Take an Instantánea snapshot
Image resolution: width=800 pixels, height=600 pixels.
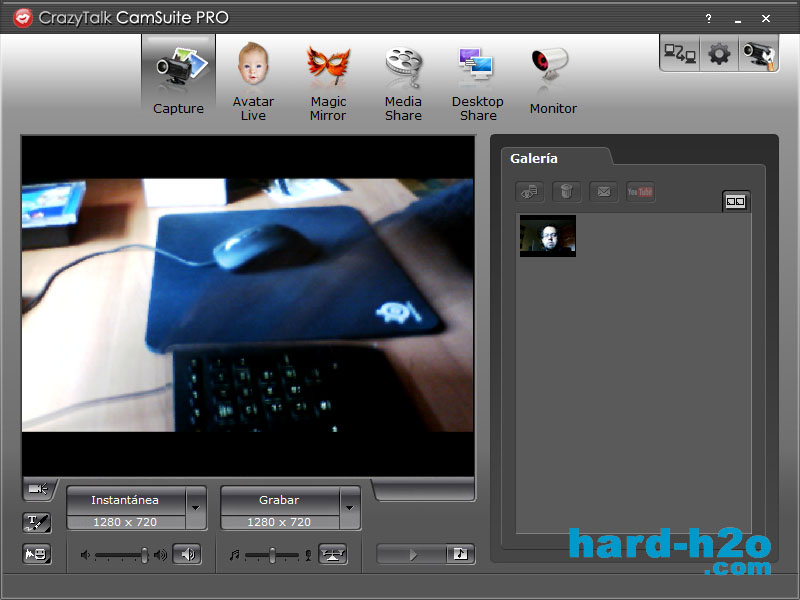pos(126,500)
